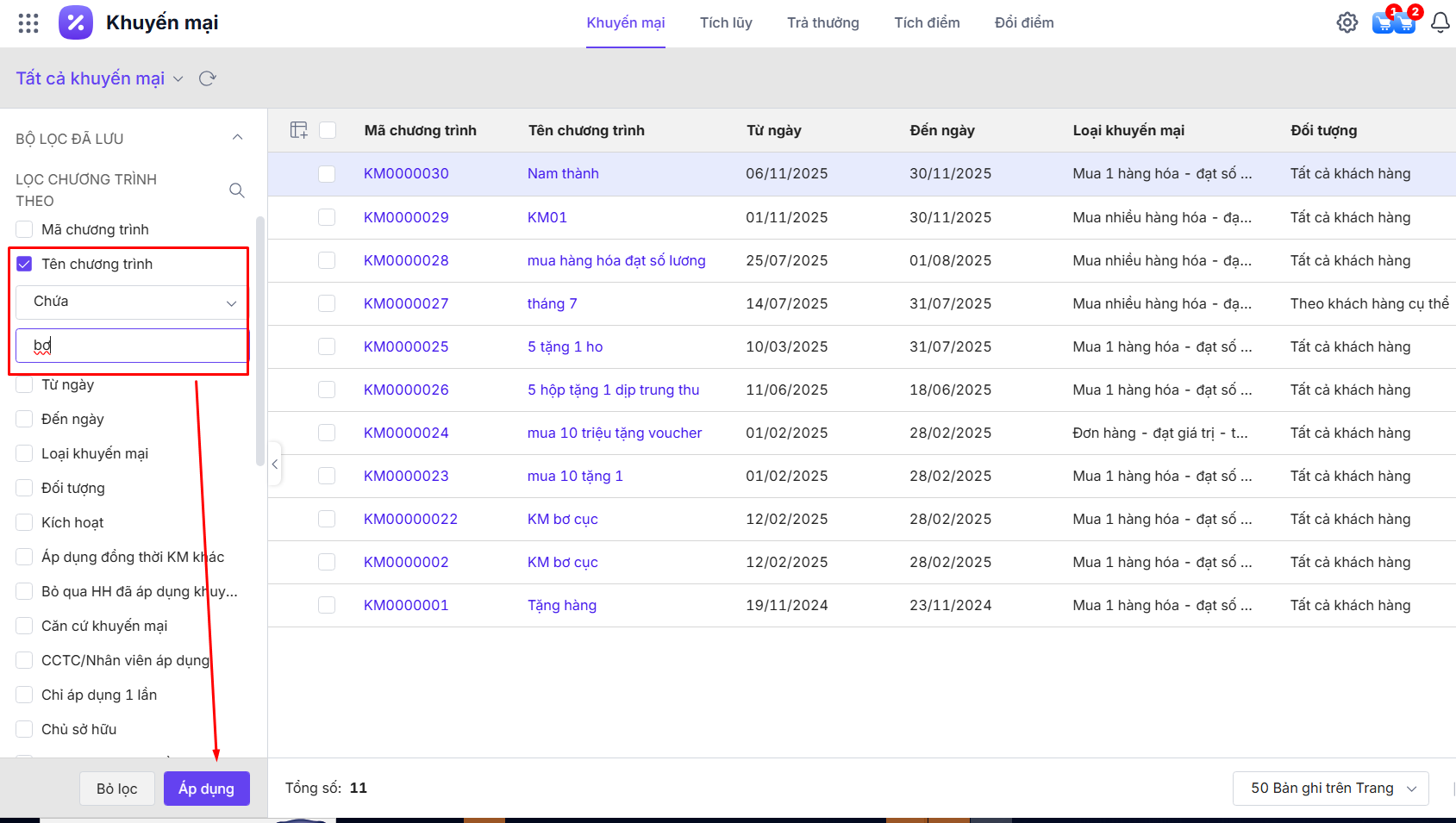The image size is (1456, 823).
Task: Change the 50 Bản ghi trên Trang setting
Action: coord(1332,789)
